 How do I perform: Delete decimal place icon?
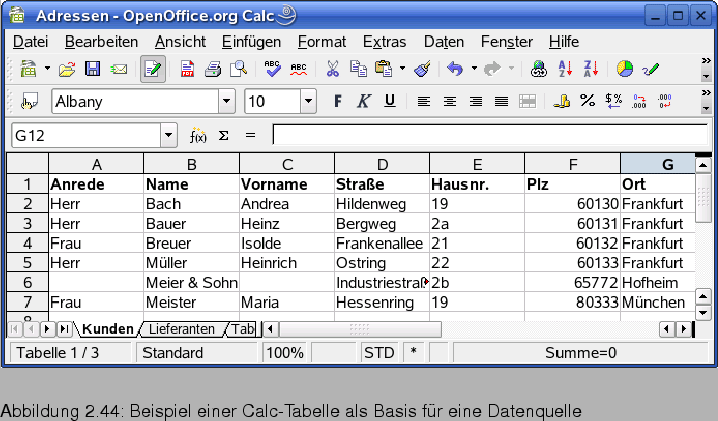pos(664,101)
